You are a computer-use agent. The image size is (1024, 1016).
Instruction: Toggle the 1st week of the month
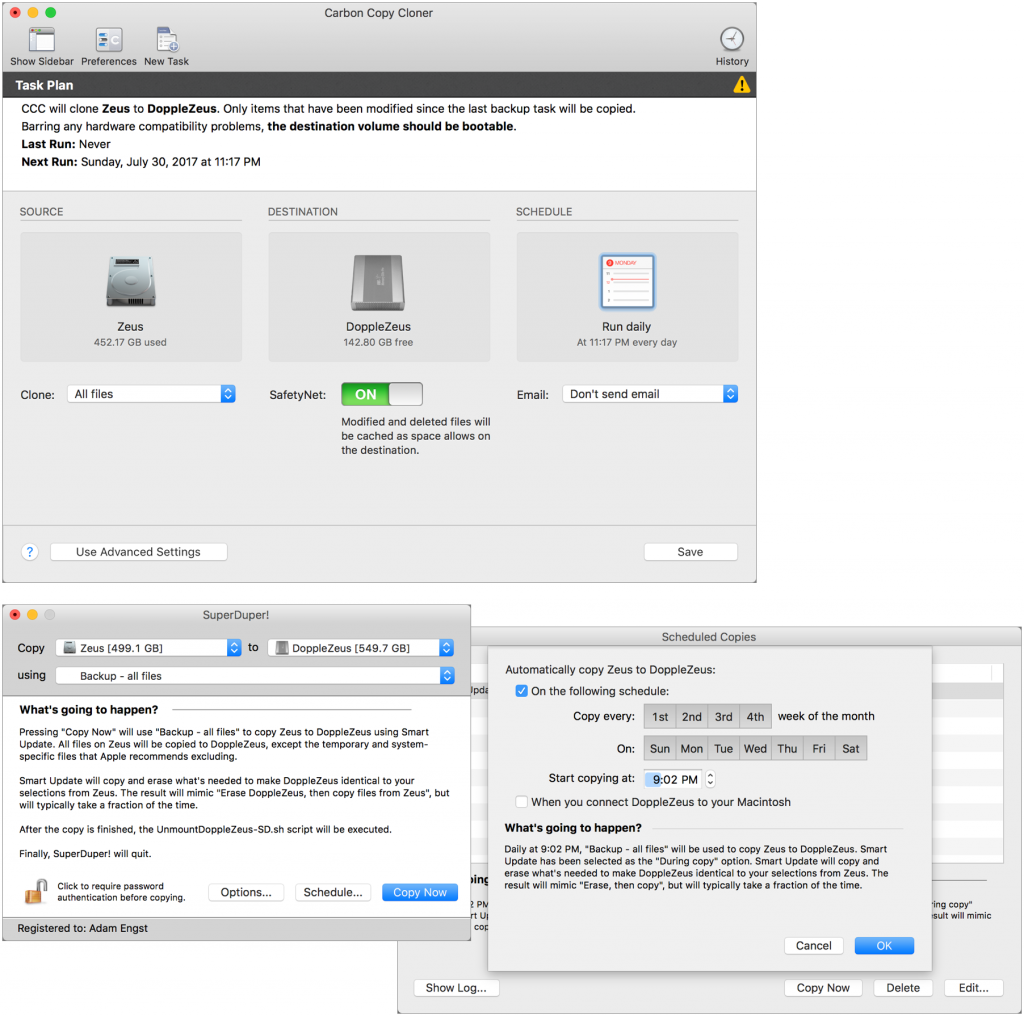660,716
